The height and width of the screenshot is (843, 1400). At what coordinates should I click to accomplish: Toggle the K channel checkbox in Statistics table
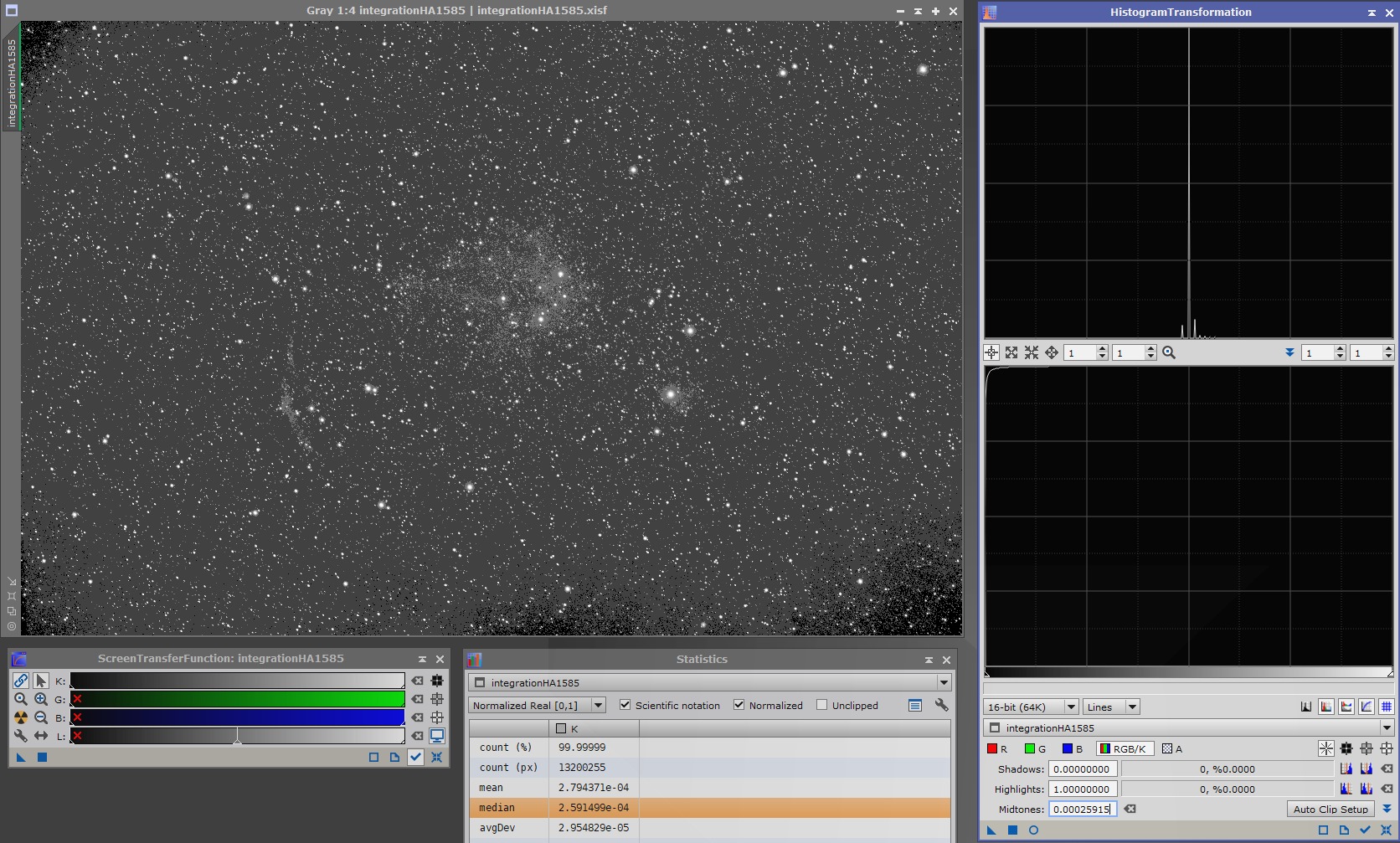(561, 728)
